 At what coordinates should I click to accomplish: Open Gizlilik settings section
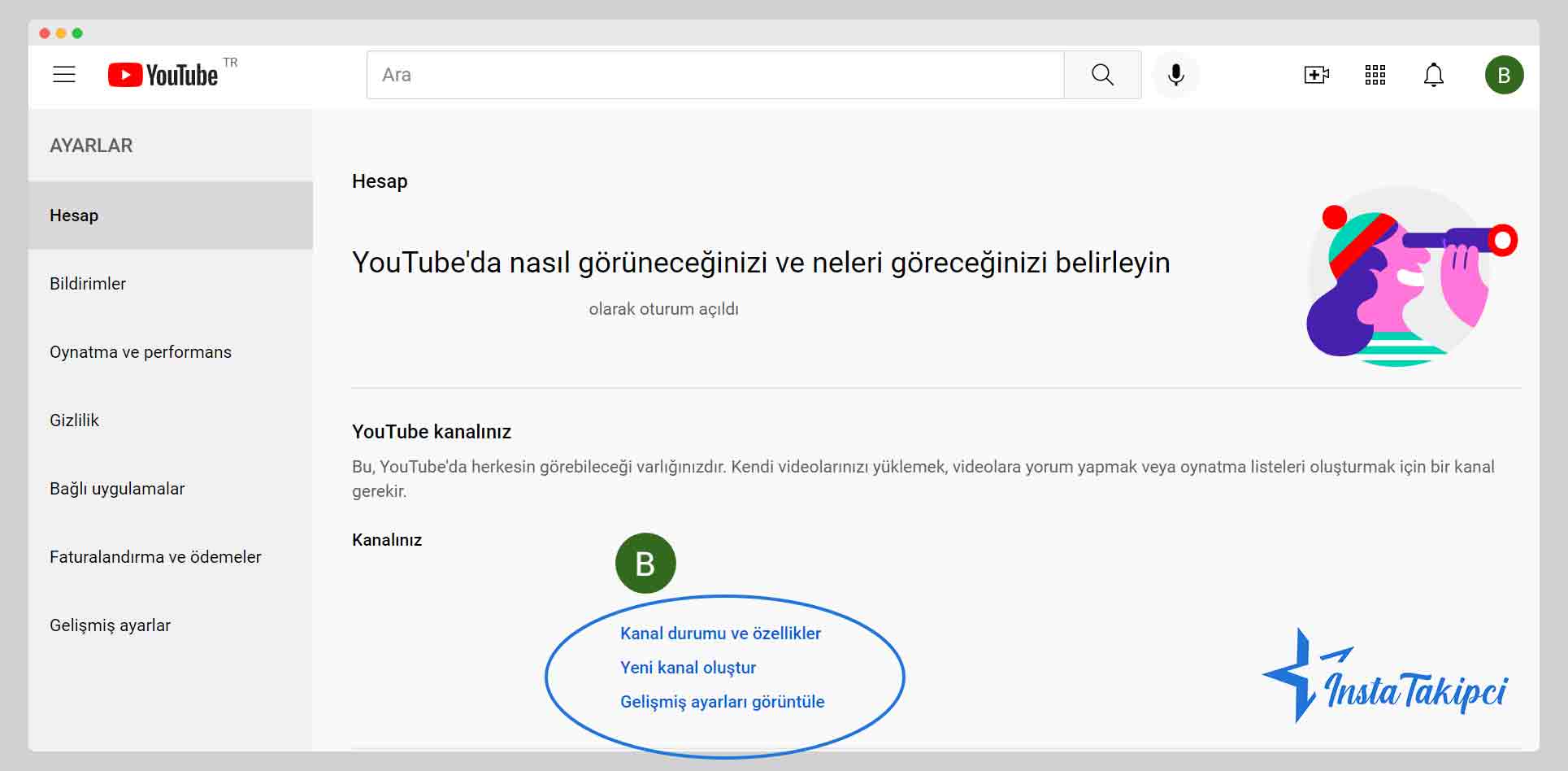[x=171, y=420]
